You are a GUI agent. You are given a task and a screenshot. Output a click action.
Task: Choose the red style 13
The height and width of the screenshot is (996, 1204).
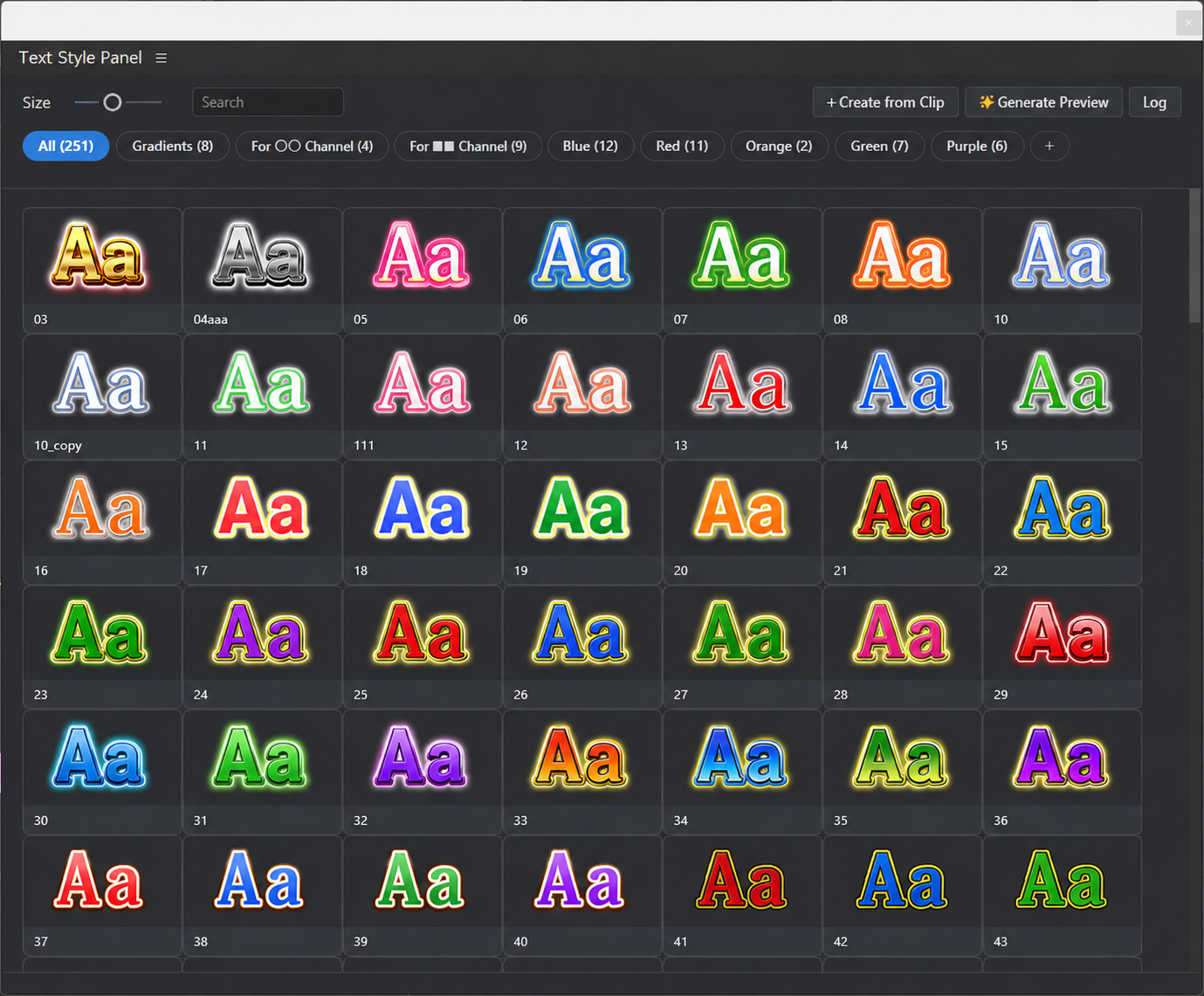click(x=742, y=397)
